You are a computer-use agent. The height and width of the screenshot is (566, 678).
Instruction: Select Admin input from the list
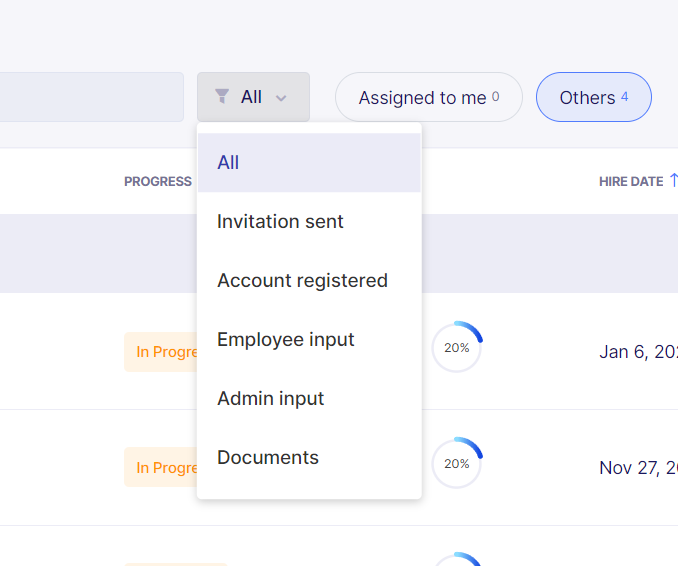pos(309,398)
